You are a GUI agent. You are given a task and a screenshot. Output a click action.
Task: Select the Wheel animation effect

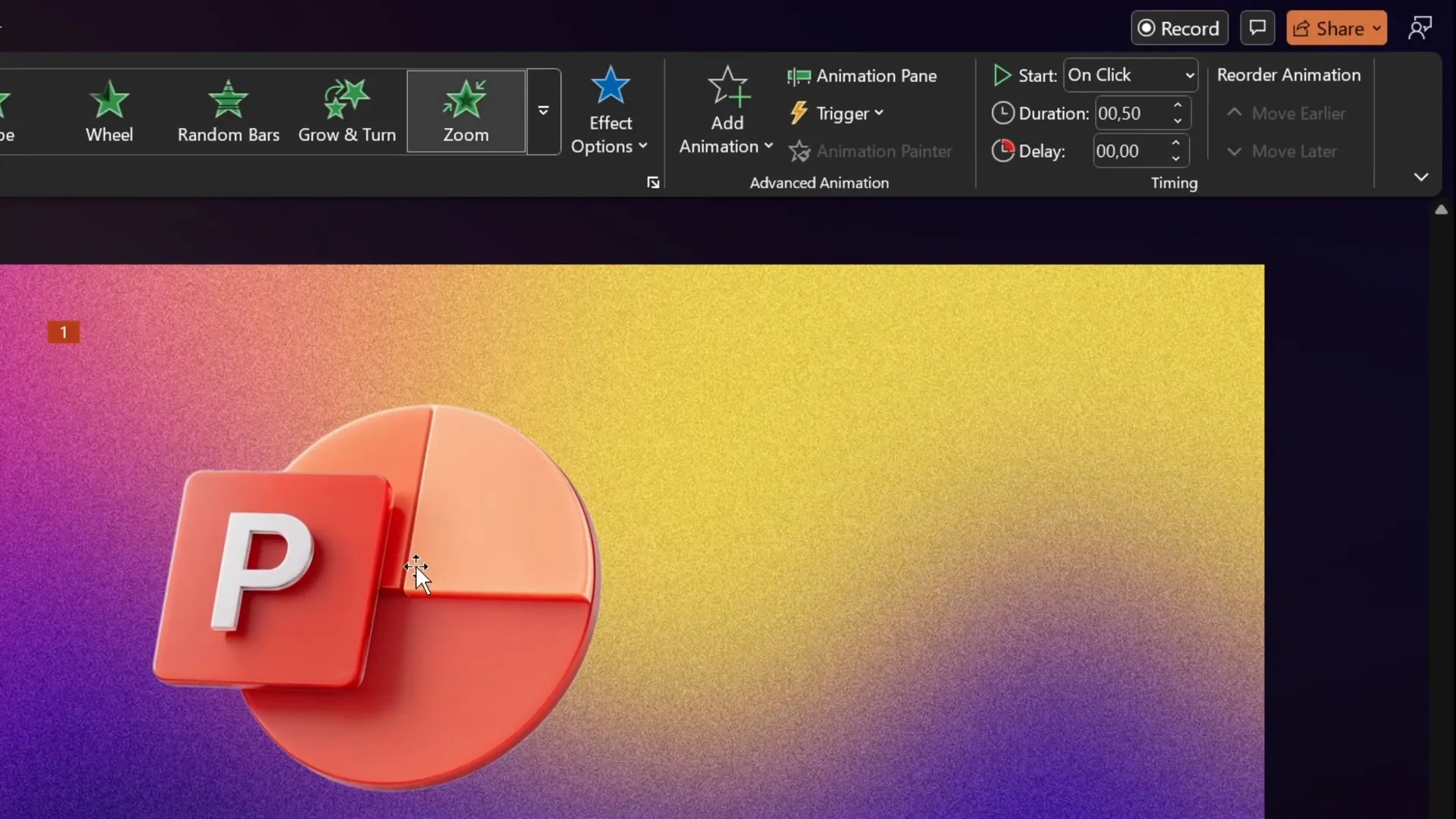109,111
